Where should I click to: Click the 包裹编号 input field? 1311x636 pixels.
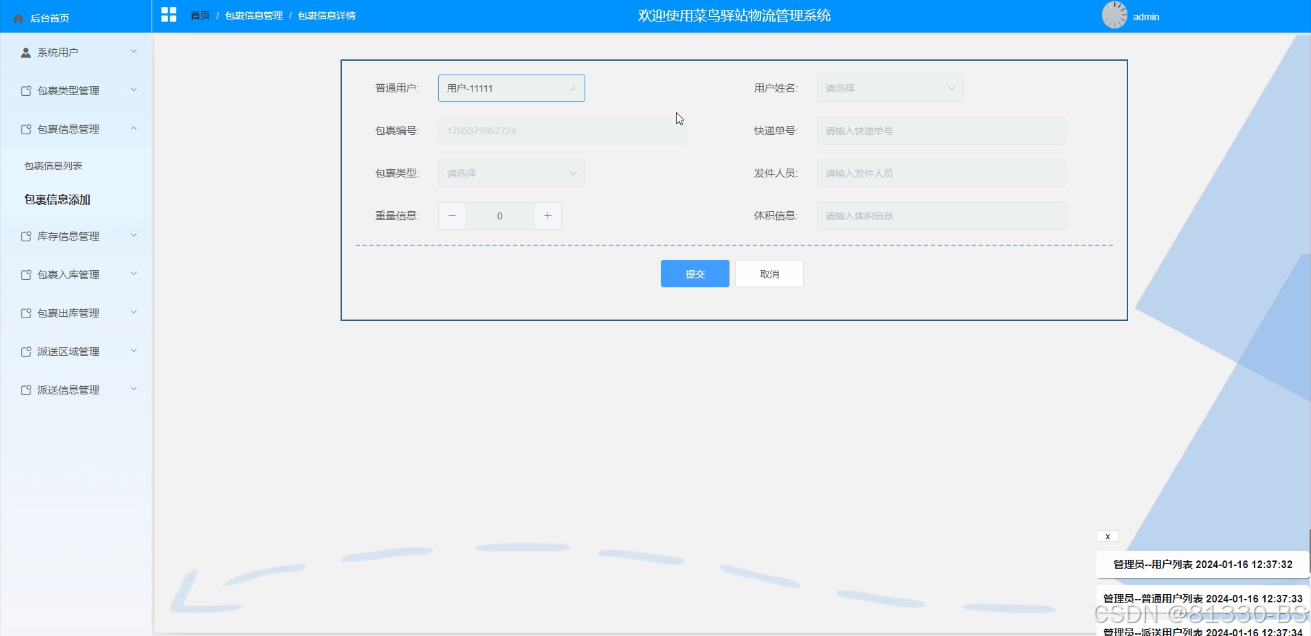pyautogui.click(x=562, y=131)
